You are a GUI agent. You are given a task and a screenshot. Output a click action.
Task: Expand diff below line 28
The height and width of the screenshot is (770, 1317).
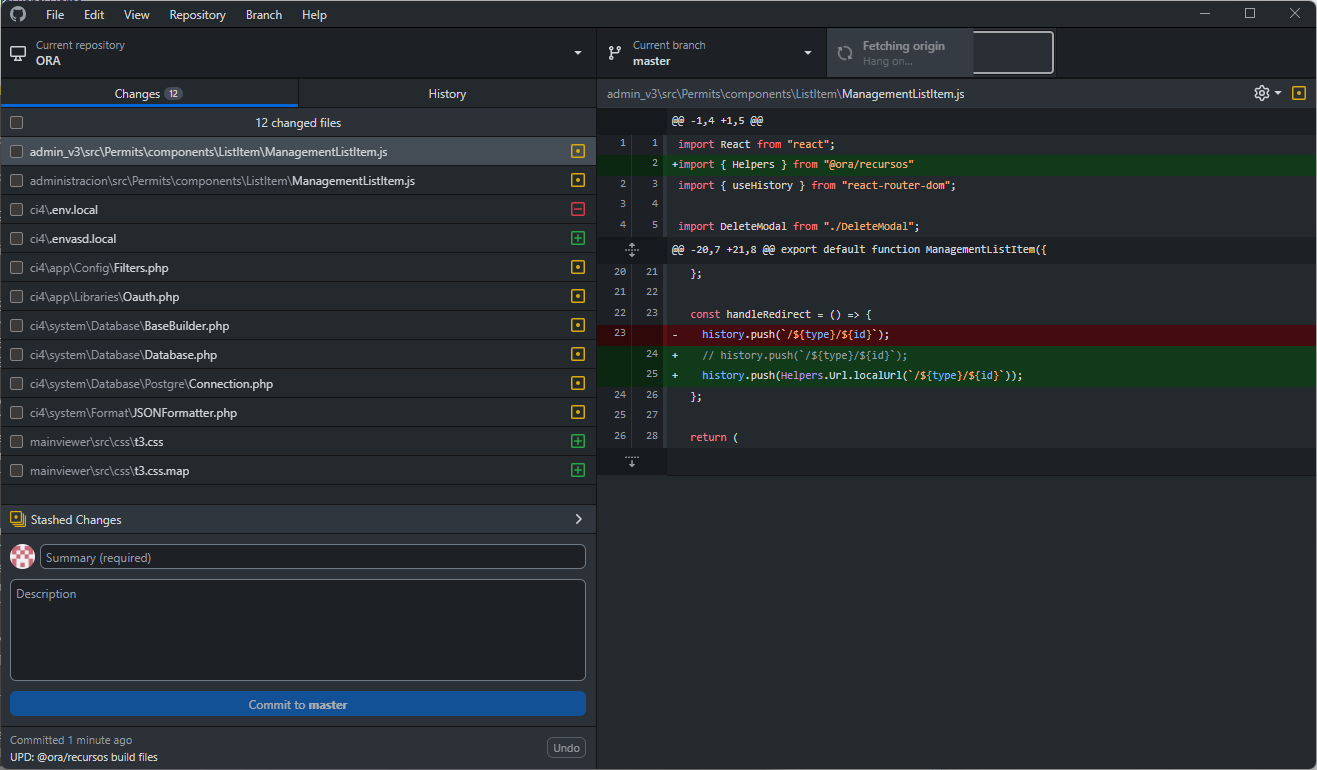click(632, 461)
